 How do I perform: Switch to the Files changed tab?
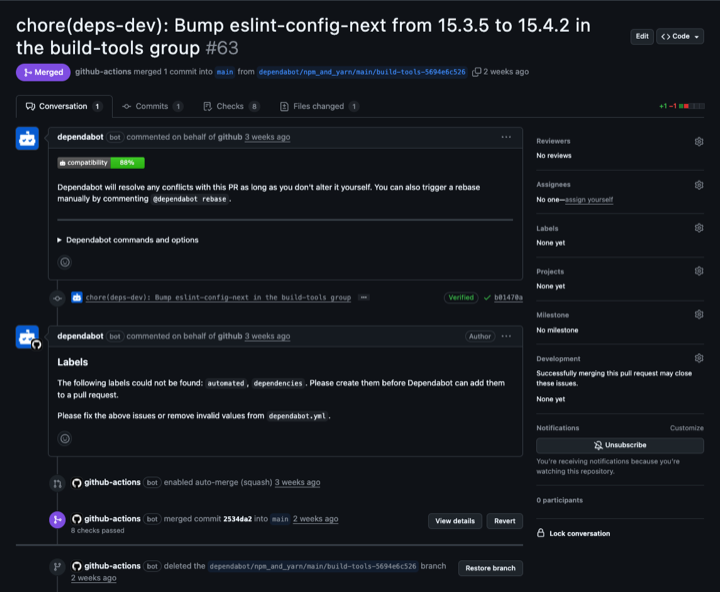tap(319, 106)
